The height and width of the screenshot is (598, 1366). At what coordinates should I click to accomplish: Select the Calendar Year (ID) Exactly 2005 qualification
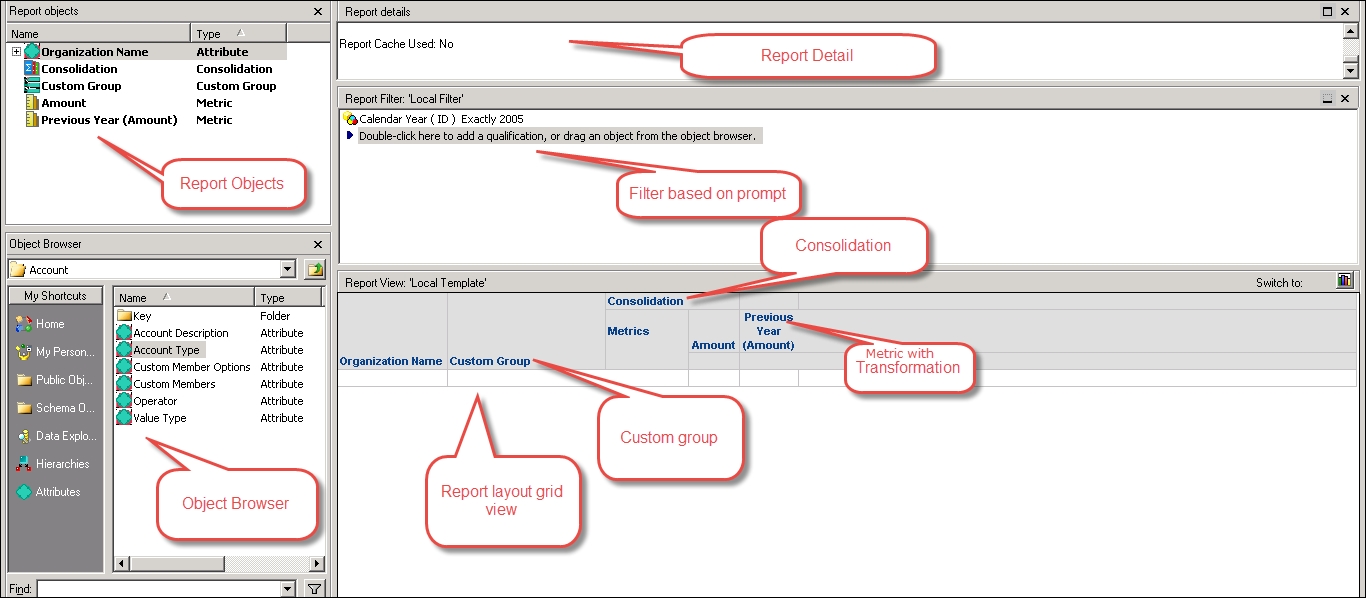pyautogui.click(x=433, y=119)
